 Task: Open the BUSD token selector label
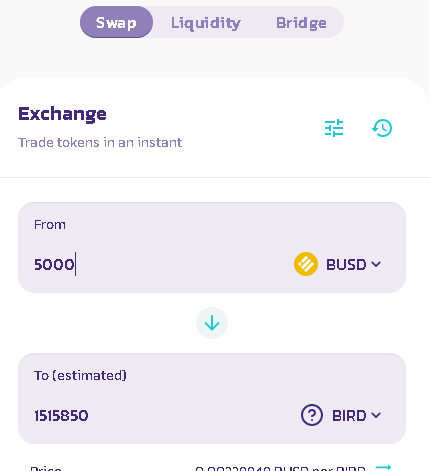tap(346, 265)
